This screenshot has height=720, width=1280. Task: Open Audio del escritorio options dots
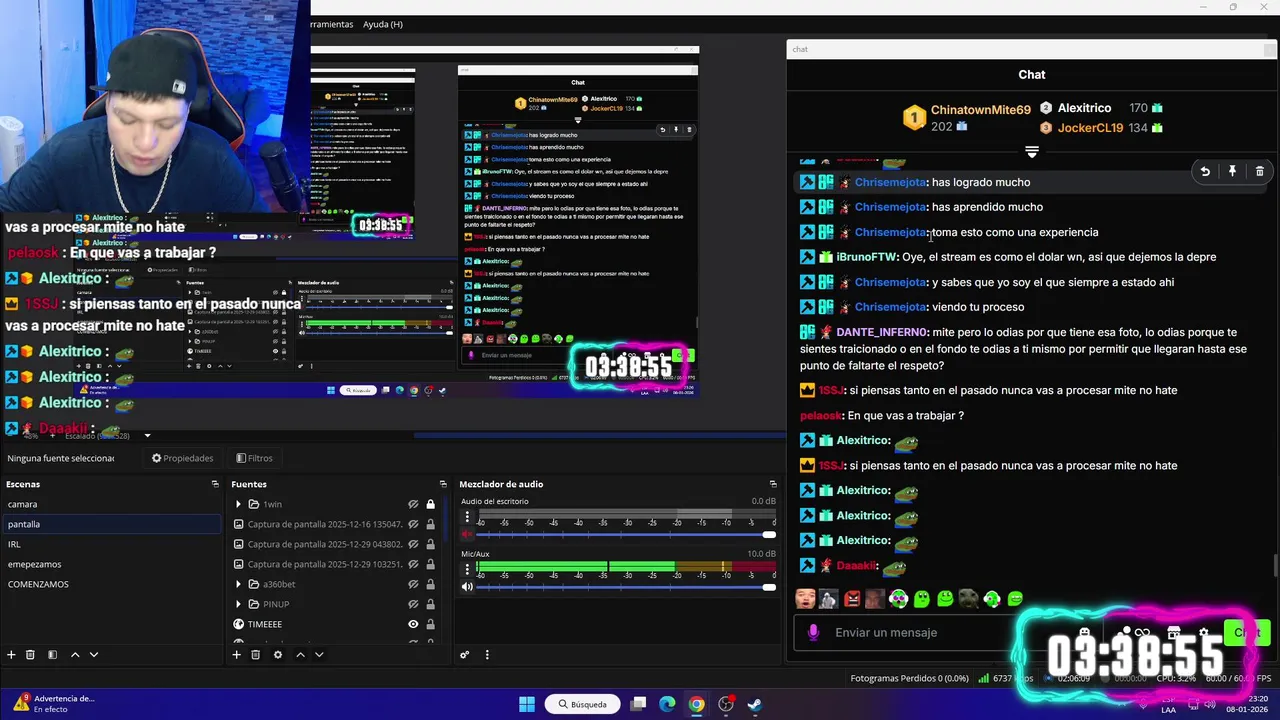pyautogui.click(x=466, y=517)
